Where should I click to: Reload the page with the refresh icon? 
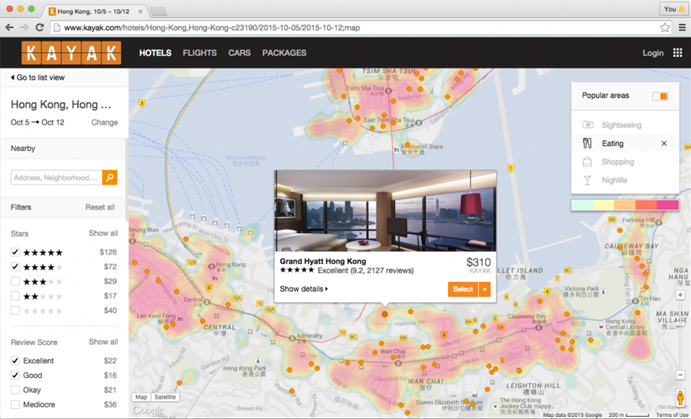[40, 27]
